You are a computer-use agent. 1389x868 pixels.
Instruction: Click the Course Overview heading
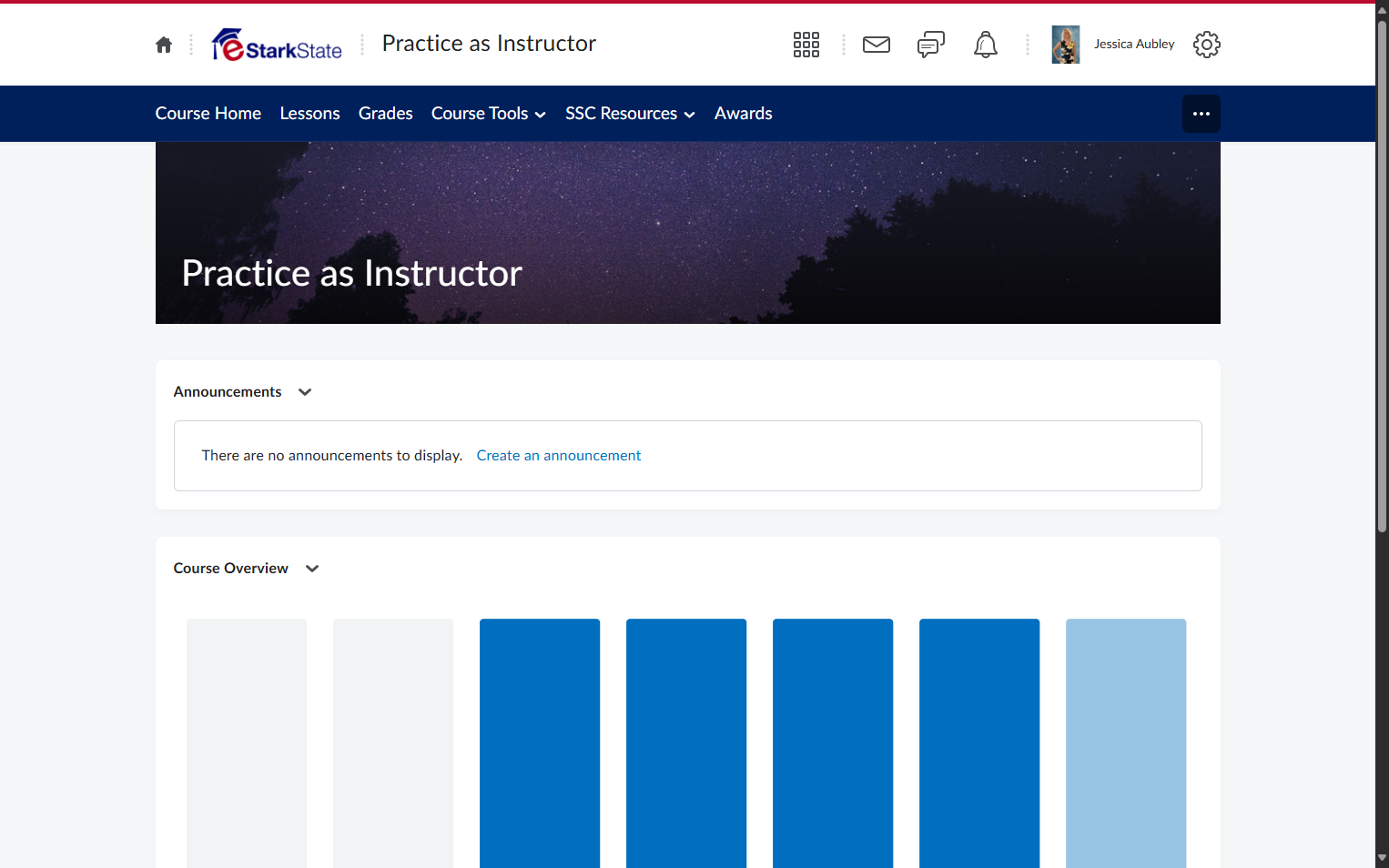click(x=231, y=569)
